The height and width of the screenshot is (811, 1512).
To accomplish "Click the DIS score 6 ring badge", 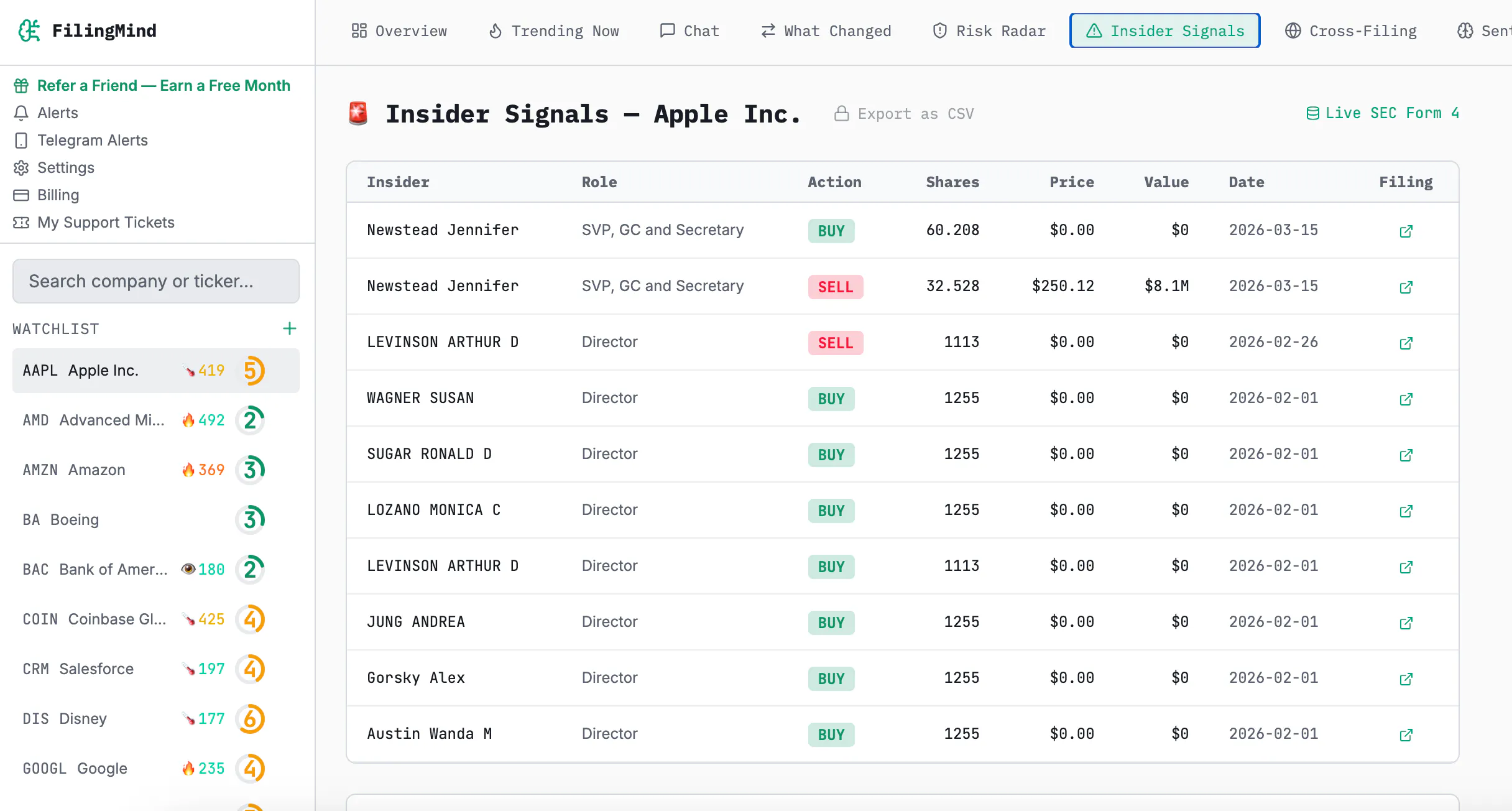I will tap(251, 719).
